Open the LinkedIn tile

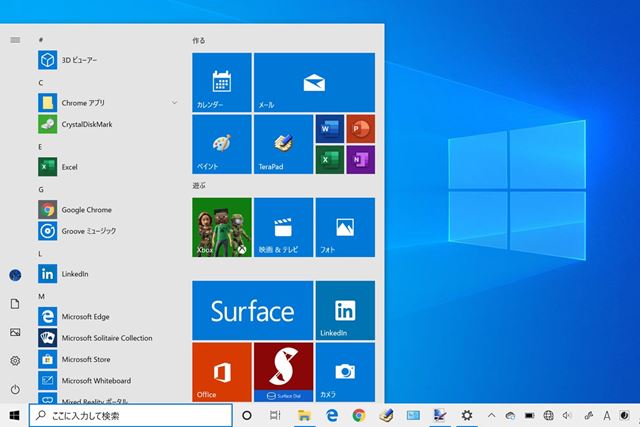345,310
